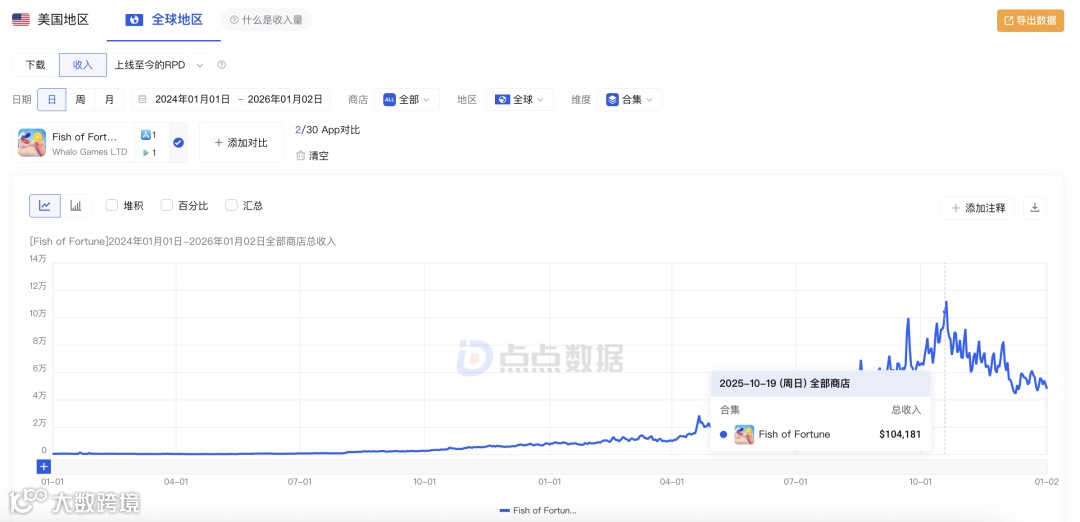Viewport: 1080px width, 522px height.
Task: Click the 添加对比 add comparison button
Action: tap(241, 143)
